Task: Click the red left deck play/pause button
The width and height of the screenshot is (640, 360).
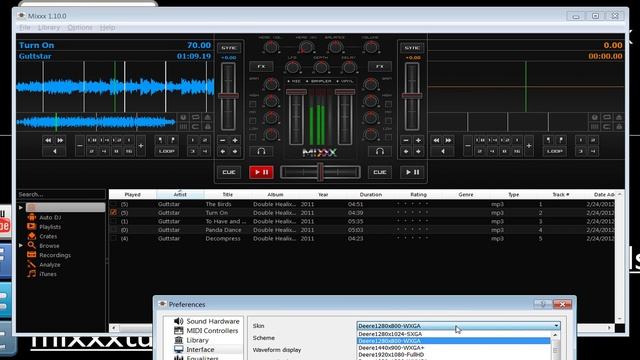Action: (261, 172)
